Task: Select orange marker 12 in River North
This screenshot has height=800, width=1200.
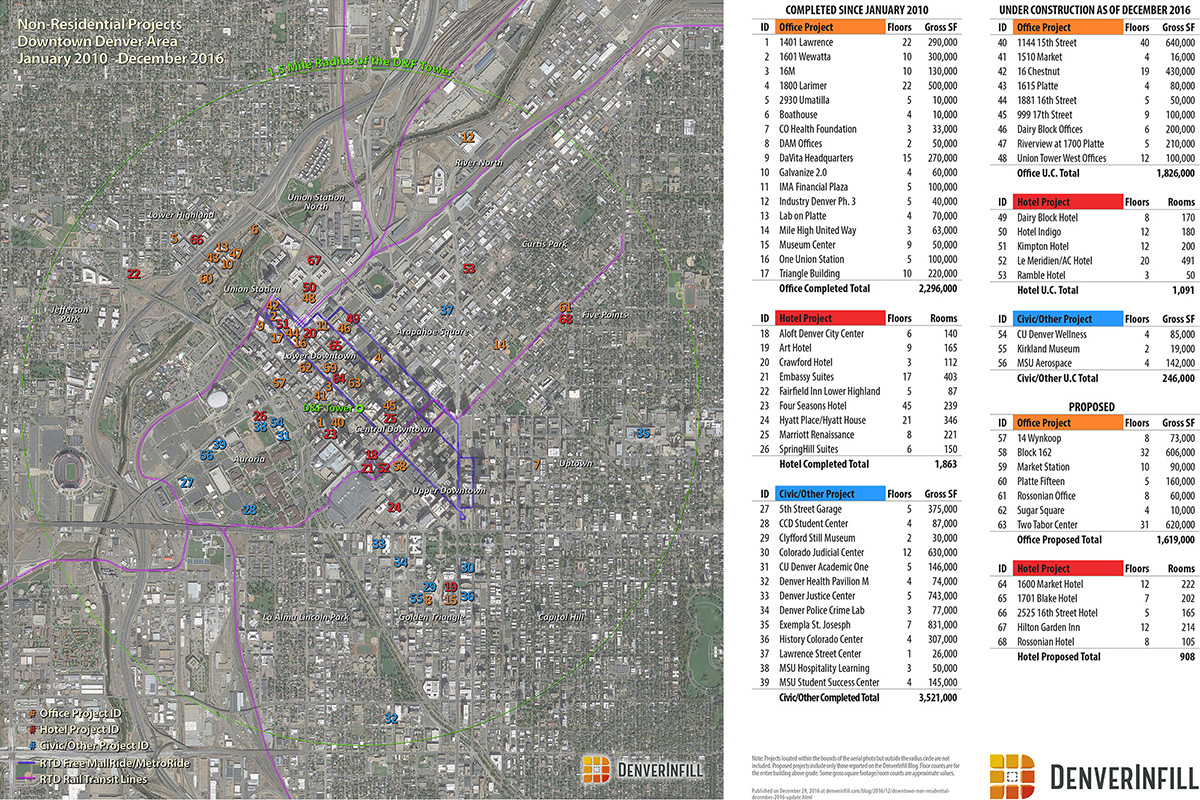Action: (x=467, y=137)
